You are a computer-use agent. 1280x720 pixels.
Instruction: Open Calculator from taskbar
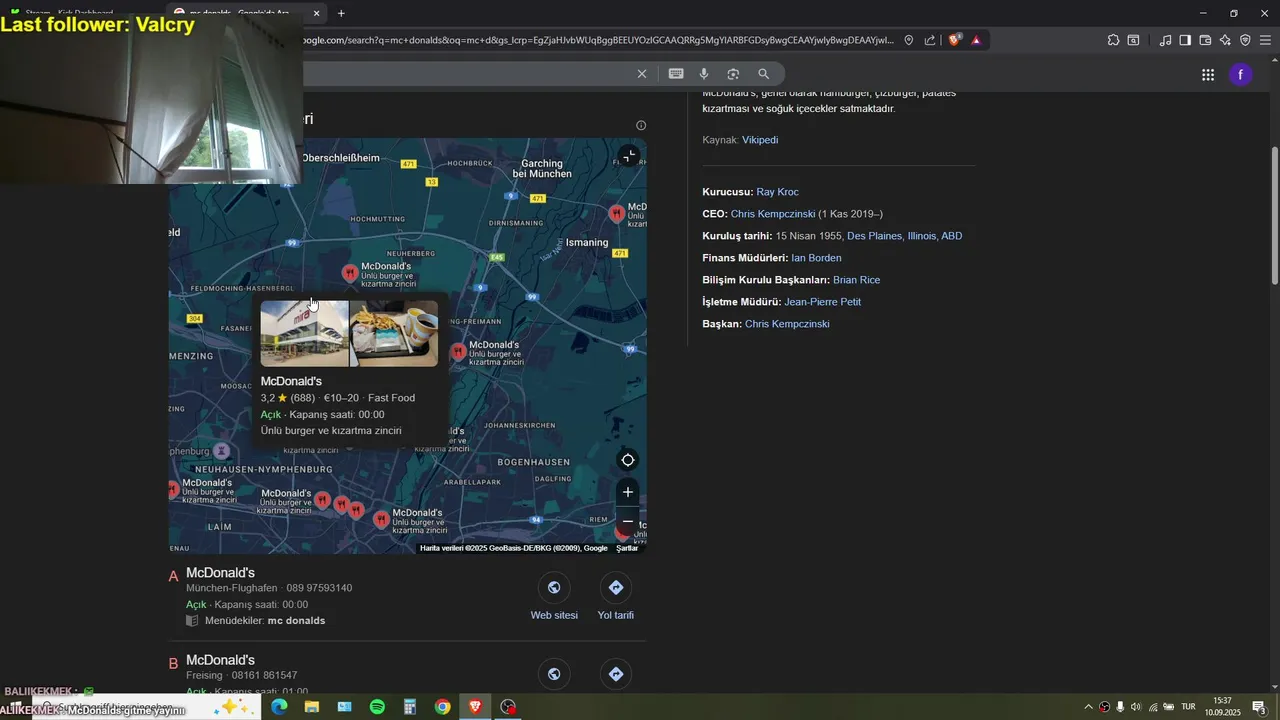click(410, 707)
